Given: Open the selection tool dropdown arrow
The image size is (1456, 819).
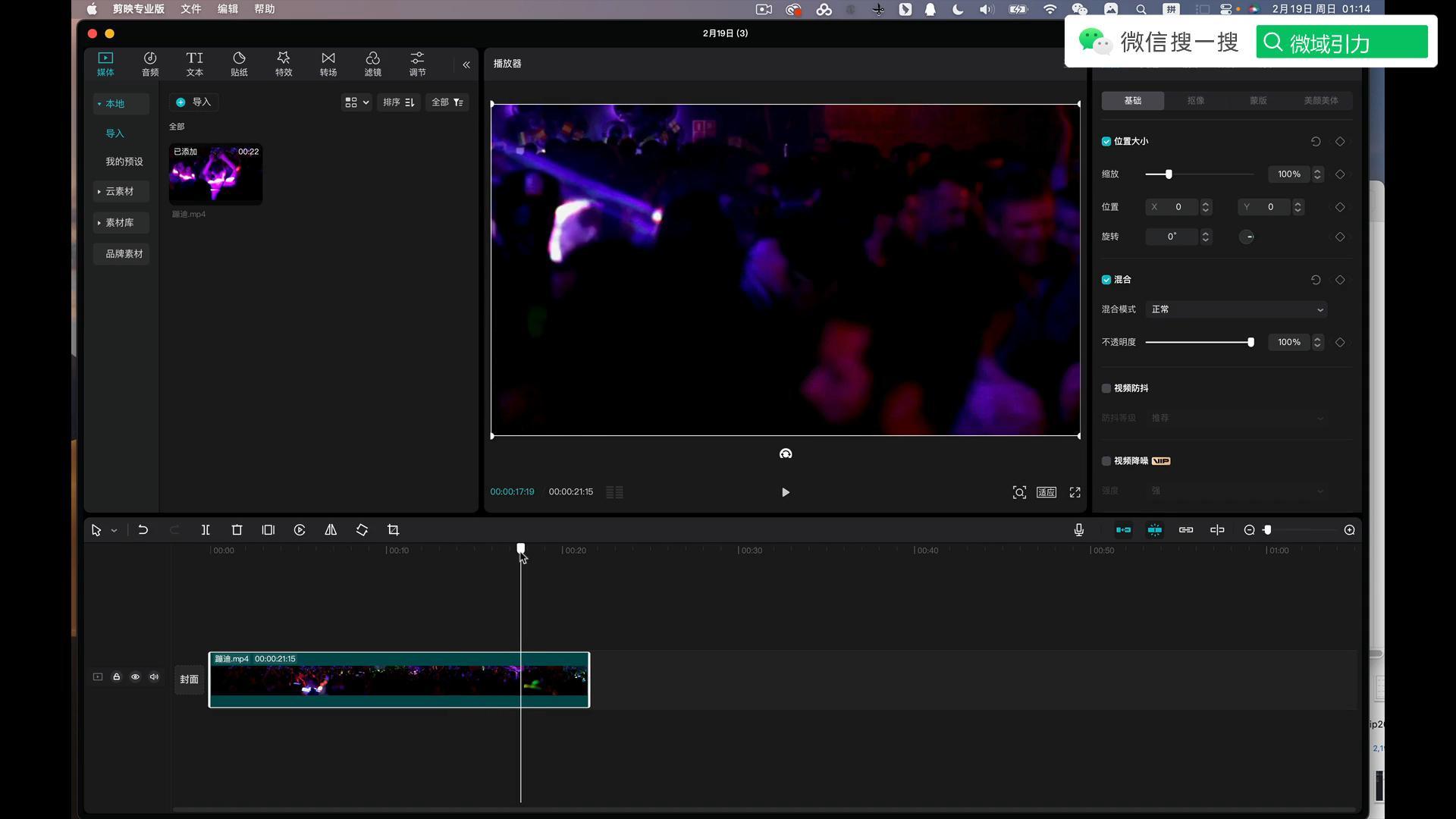Looking at the screenshot, I should pos(115,531).
